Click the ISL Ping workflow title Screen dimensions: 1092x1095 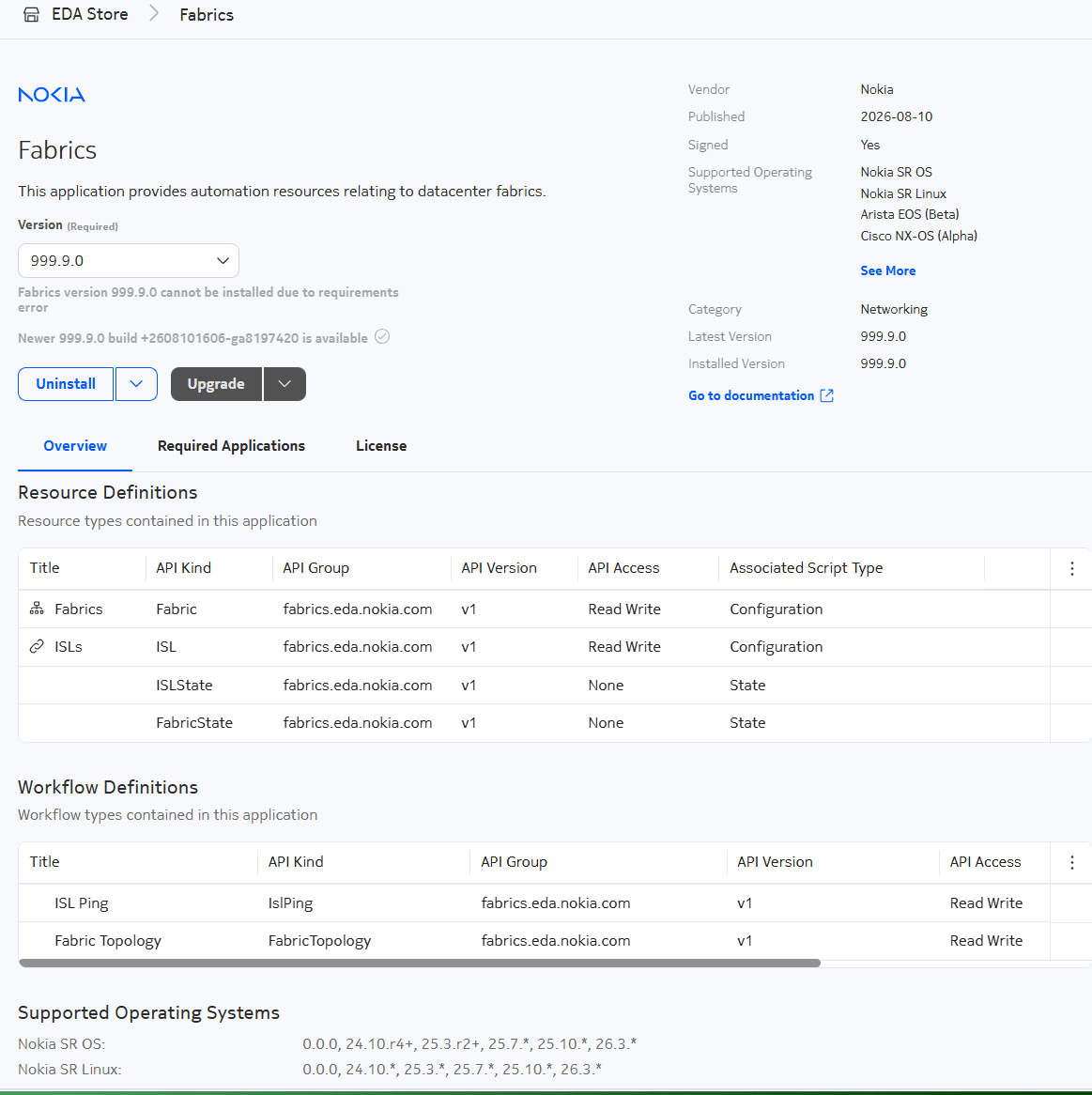82,903
